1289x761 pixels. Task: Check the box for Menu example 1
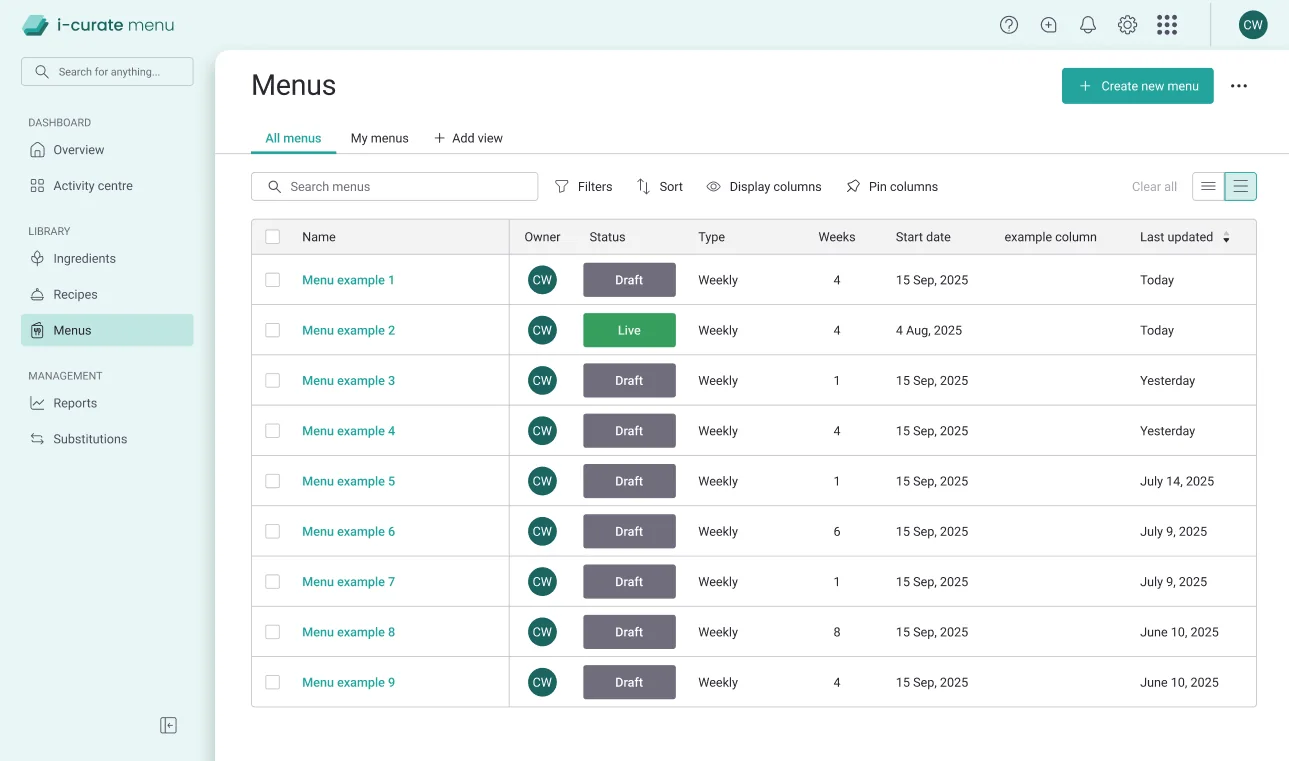click(272, 280)
